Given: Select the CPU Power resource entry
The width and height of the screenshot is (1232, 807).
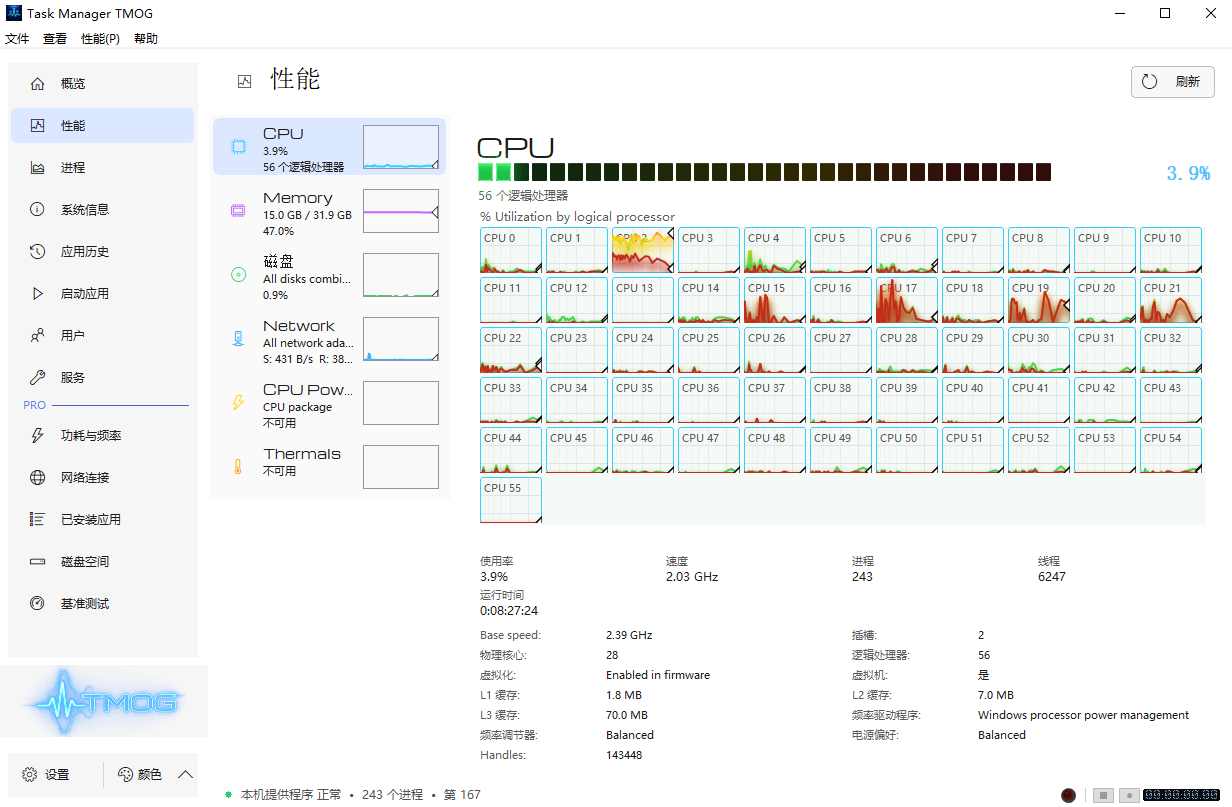Looking at the screenshot, I should coord(329,403).
